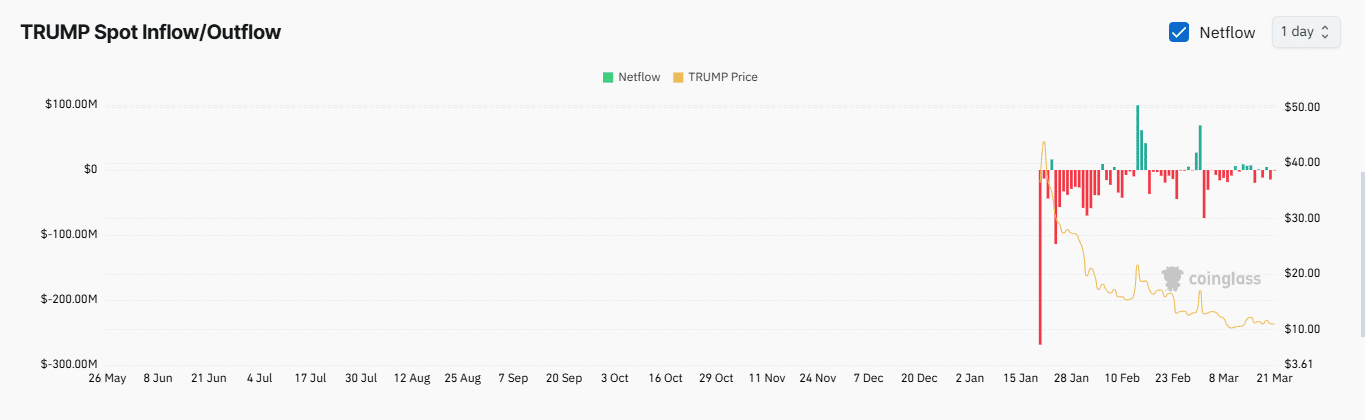Select the tallest green inflow bar

click(x=1137, y=137)
